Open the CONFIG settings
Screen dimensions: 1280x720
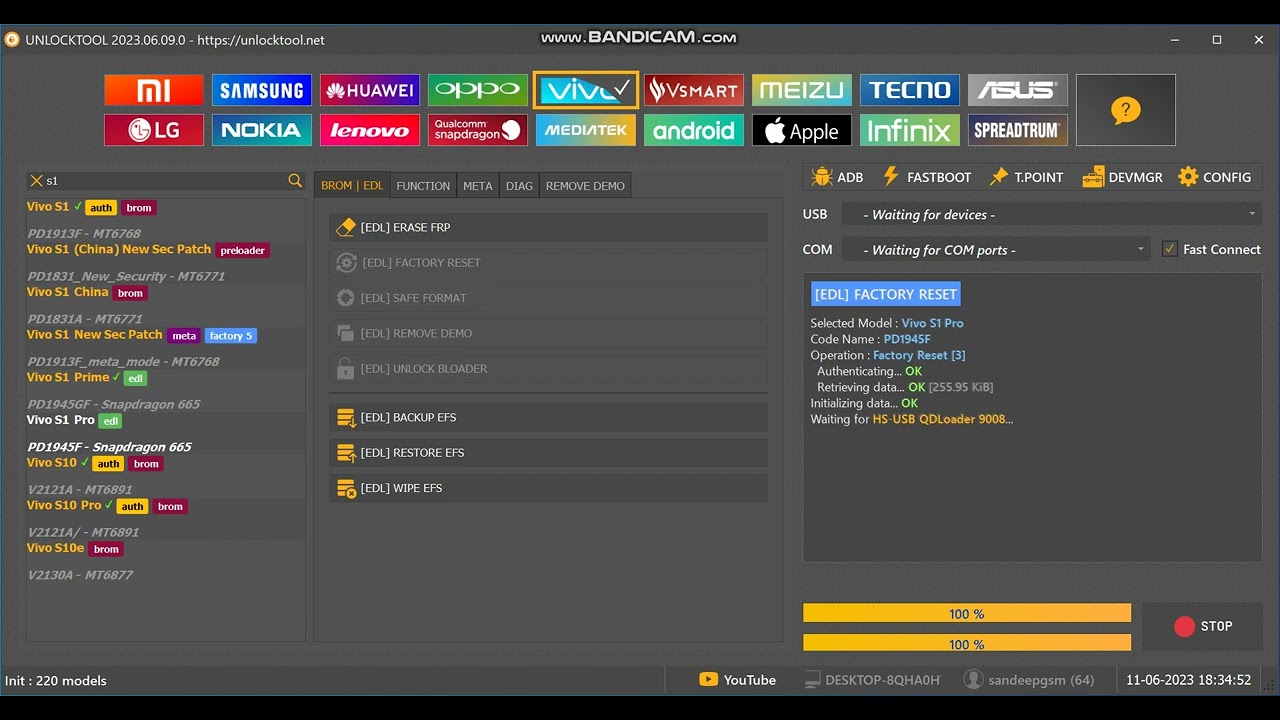click(x=1215, y=177)
